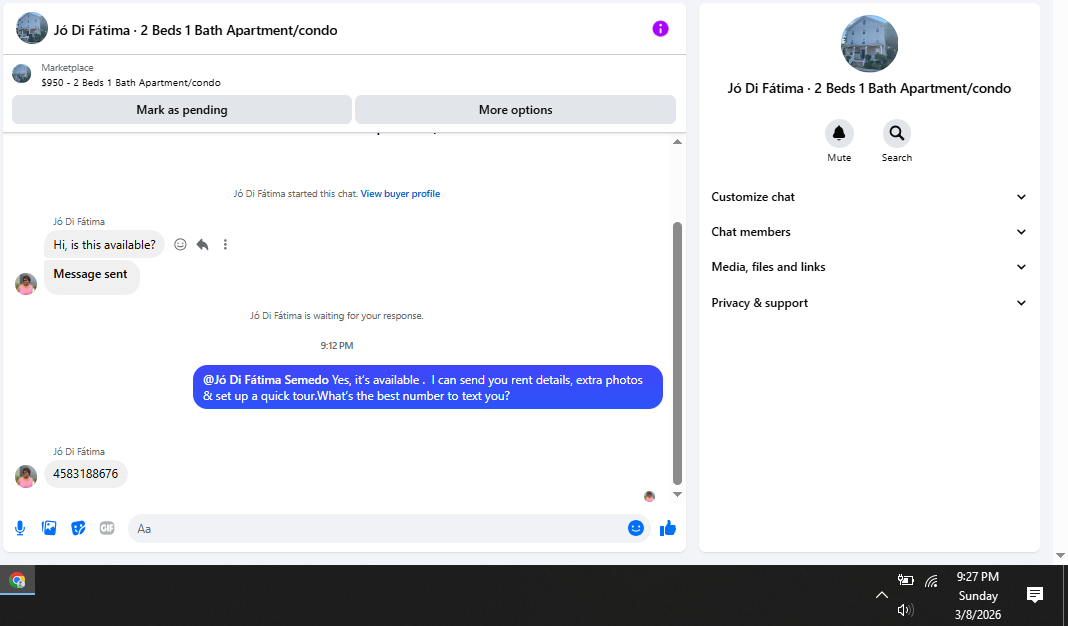The width and height of the screenshot is (1068, 626).
Task: Open battery status tray icon
Action: click(905, 580)
